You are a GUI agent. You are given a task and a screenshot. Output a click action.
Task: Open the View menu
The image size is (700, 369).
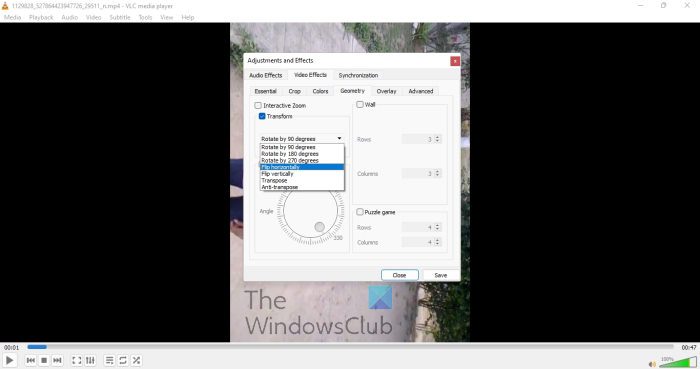coord(167,17)
